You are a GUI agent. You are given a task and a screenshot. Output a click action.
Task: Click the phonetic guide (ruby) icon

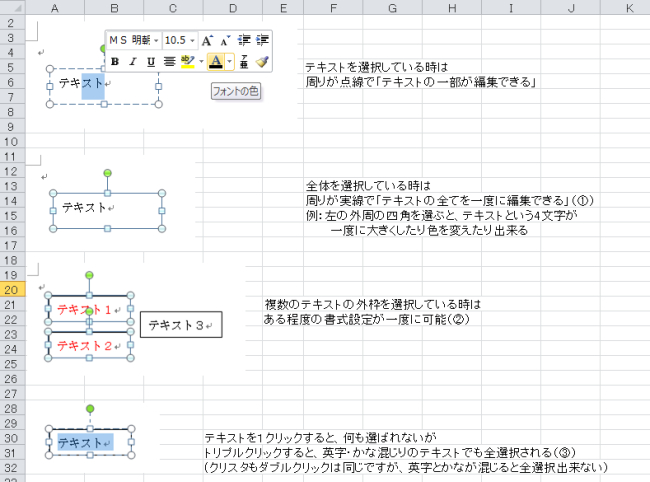click(x=244, y=62)
